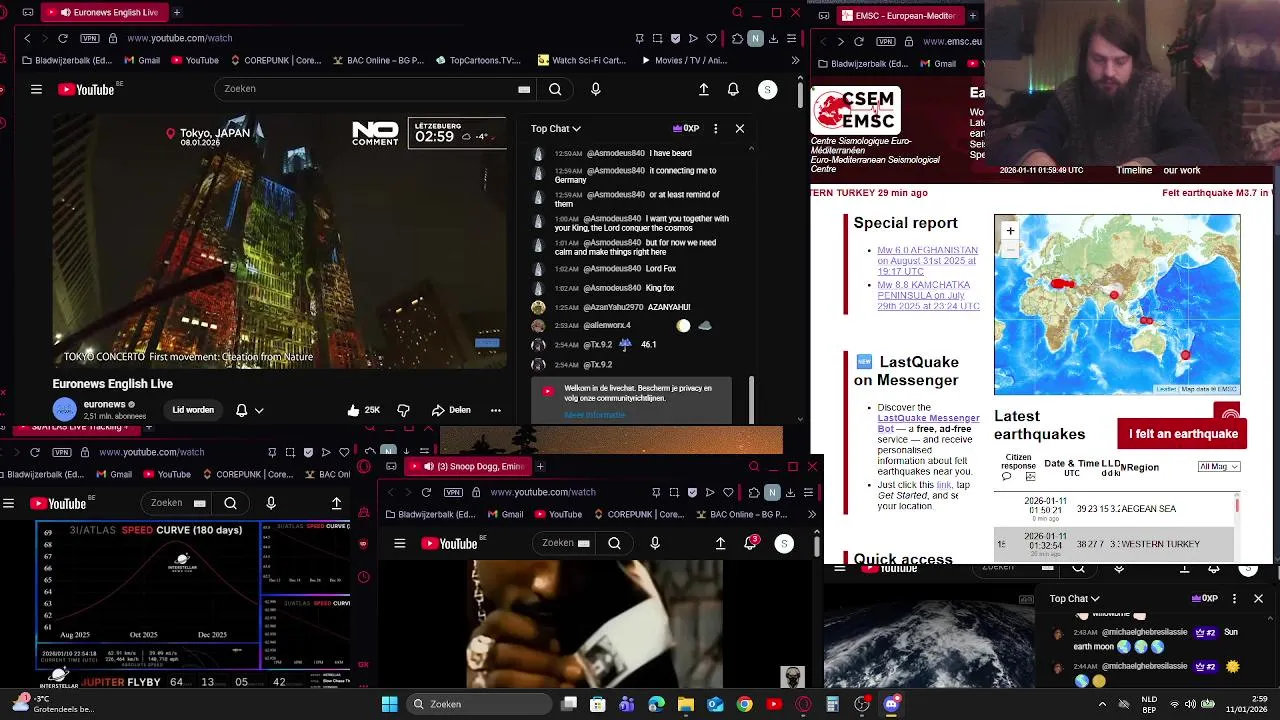
Task: Click the Delen share button
Action: (451, 409)
